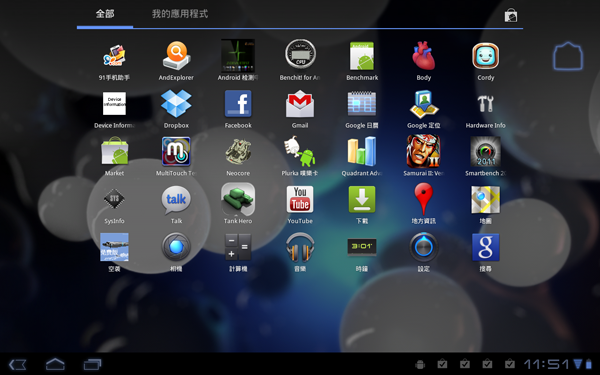
Task: Open 設定 settings app
Action: pyautogui.click(x=424, y=247)
